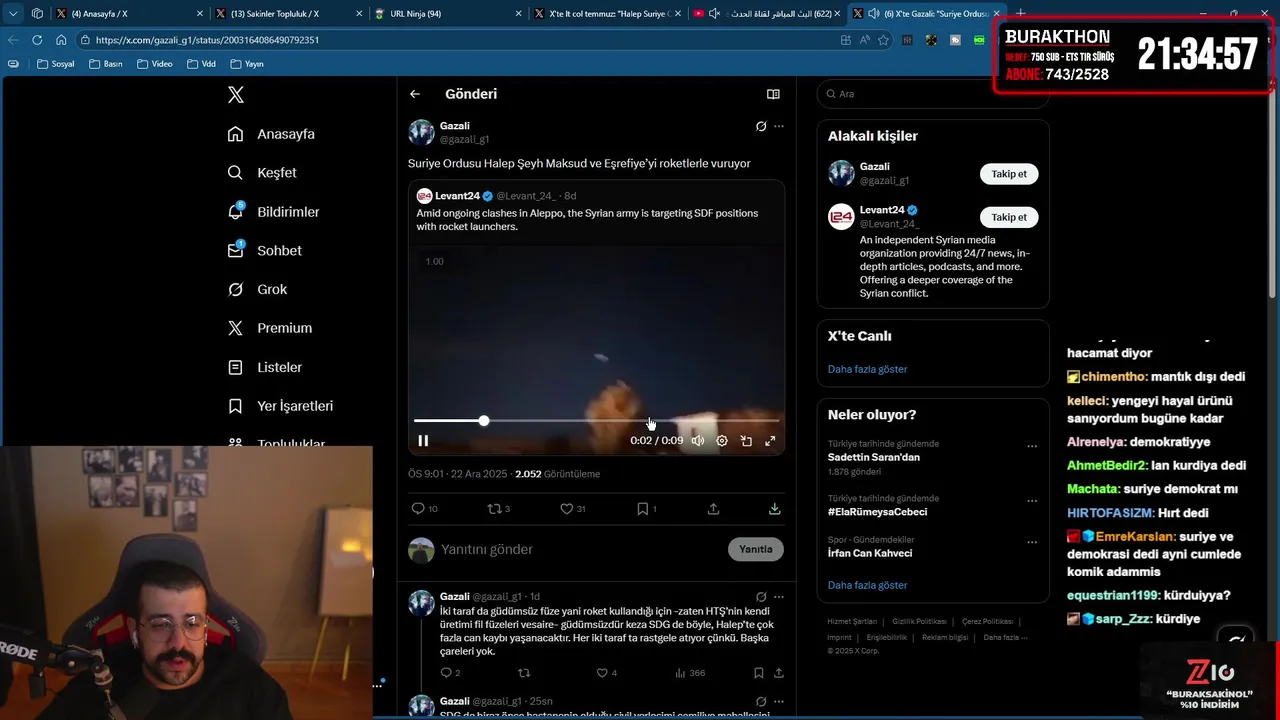This screenshot has width=1280, height=720.
Task: Open Gizlilik Politikası footer link
Action: 918,622
